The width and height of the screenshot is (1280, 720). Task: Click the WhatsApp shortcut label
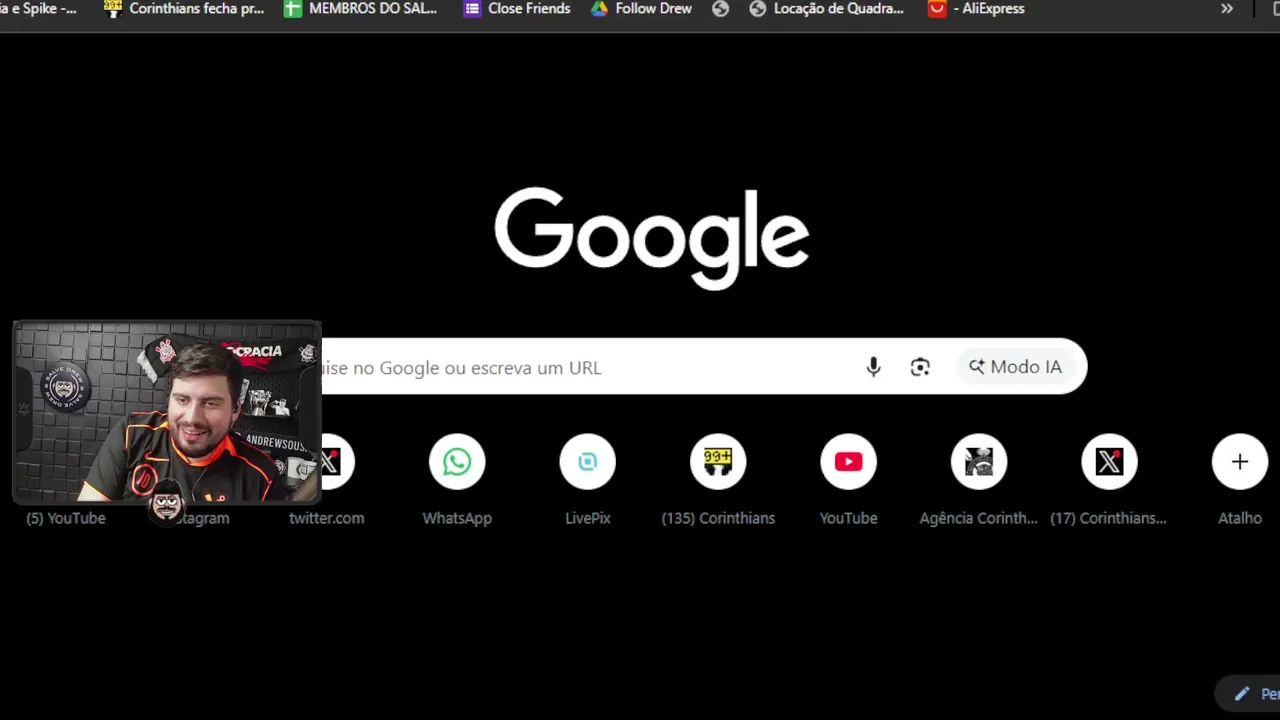tap(457, 518)
